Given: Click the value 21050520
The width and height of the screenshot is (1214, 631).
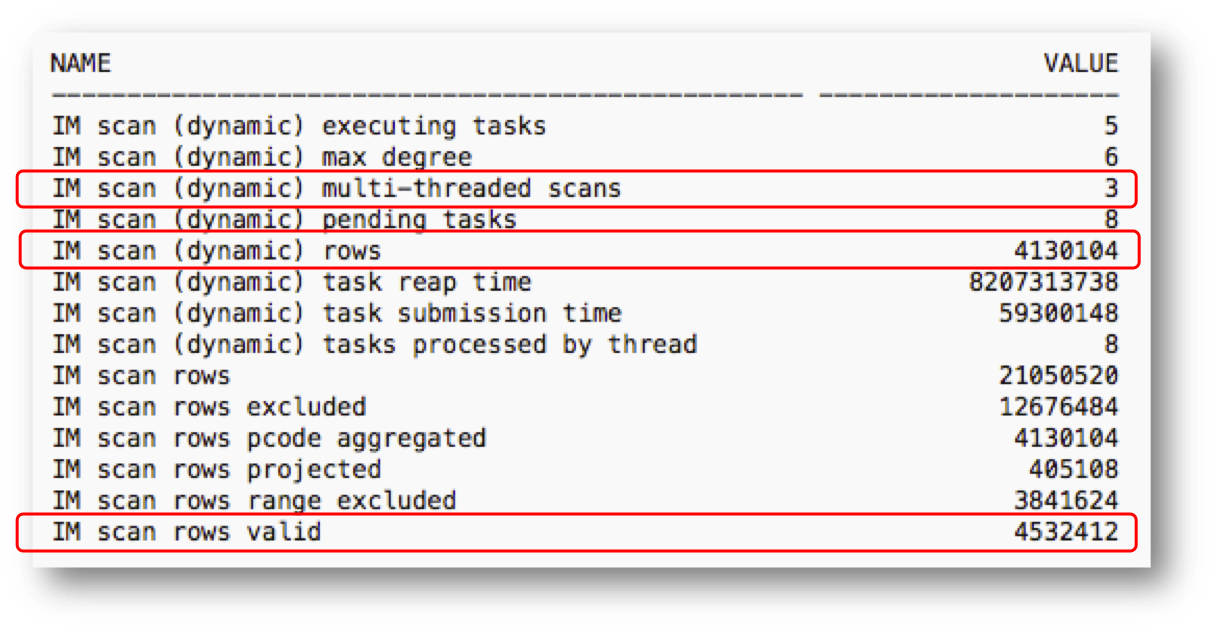Looking at the screenshot, I should point(1058,376).
